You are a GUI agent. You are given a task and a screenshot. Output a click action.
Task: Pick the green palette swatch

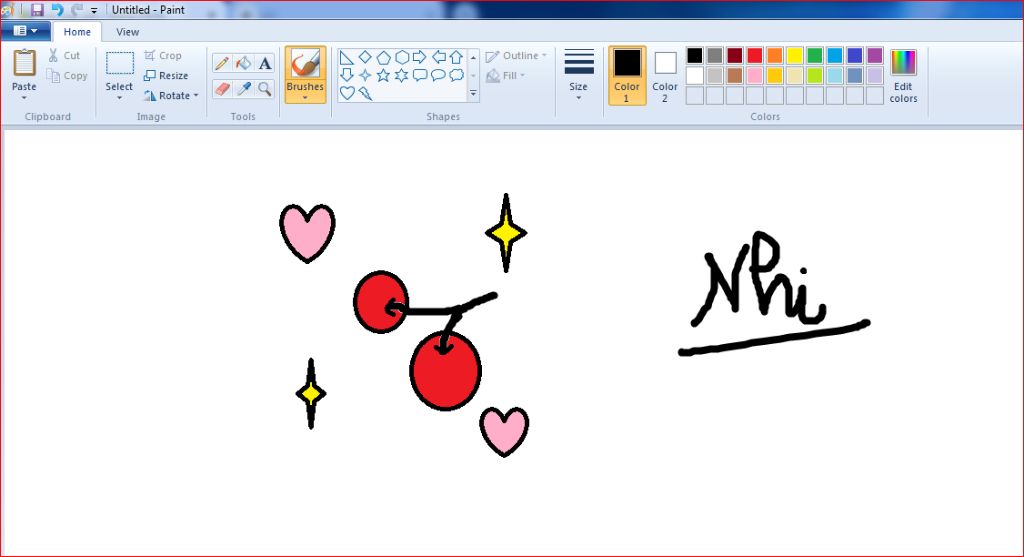coord(814,56)
